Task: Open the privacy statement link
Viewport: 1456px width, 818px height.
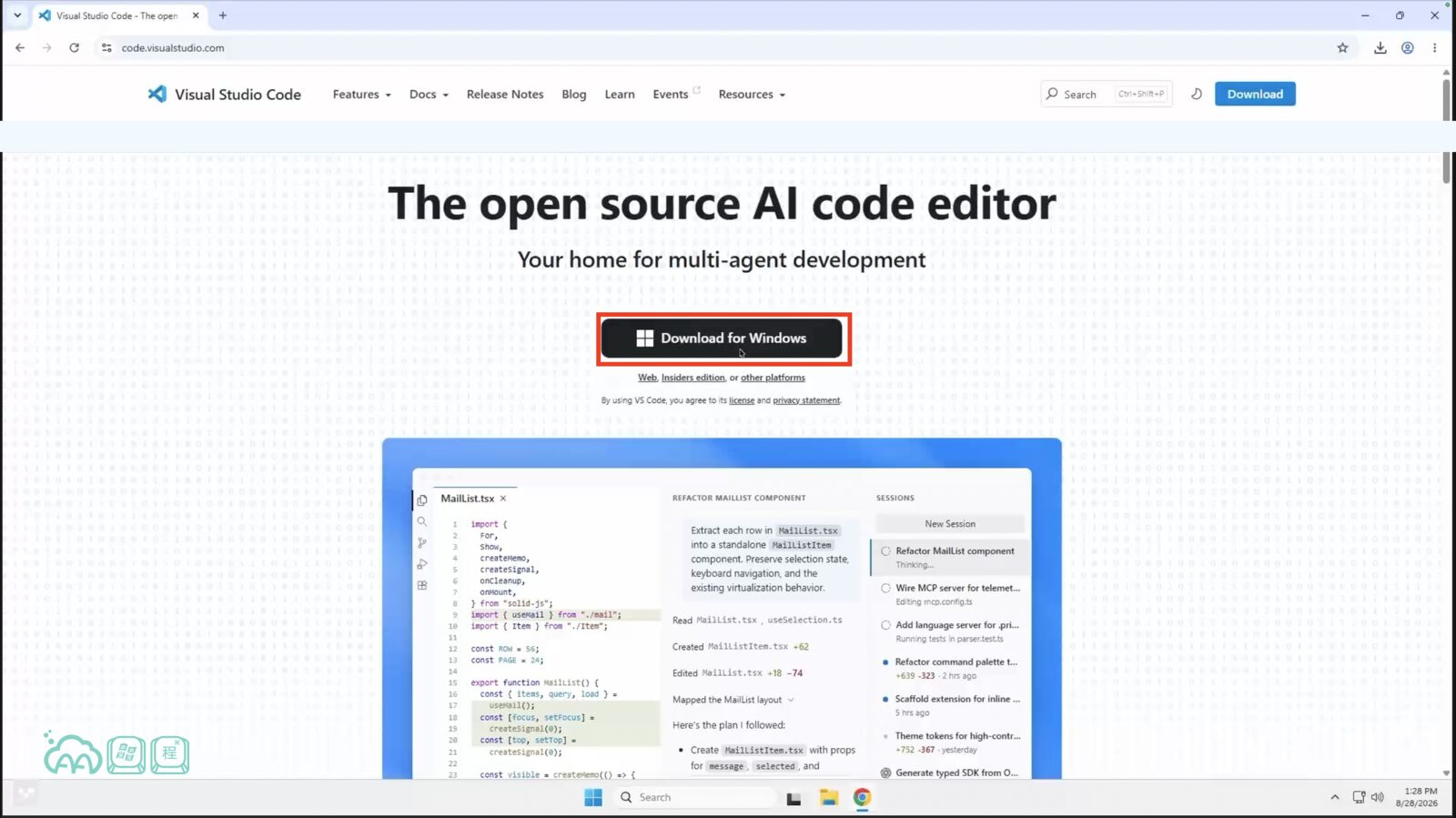Action: tap(806, 400)
